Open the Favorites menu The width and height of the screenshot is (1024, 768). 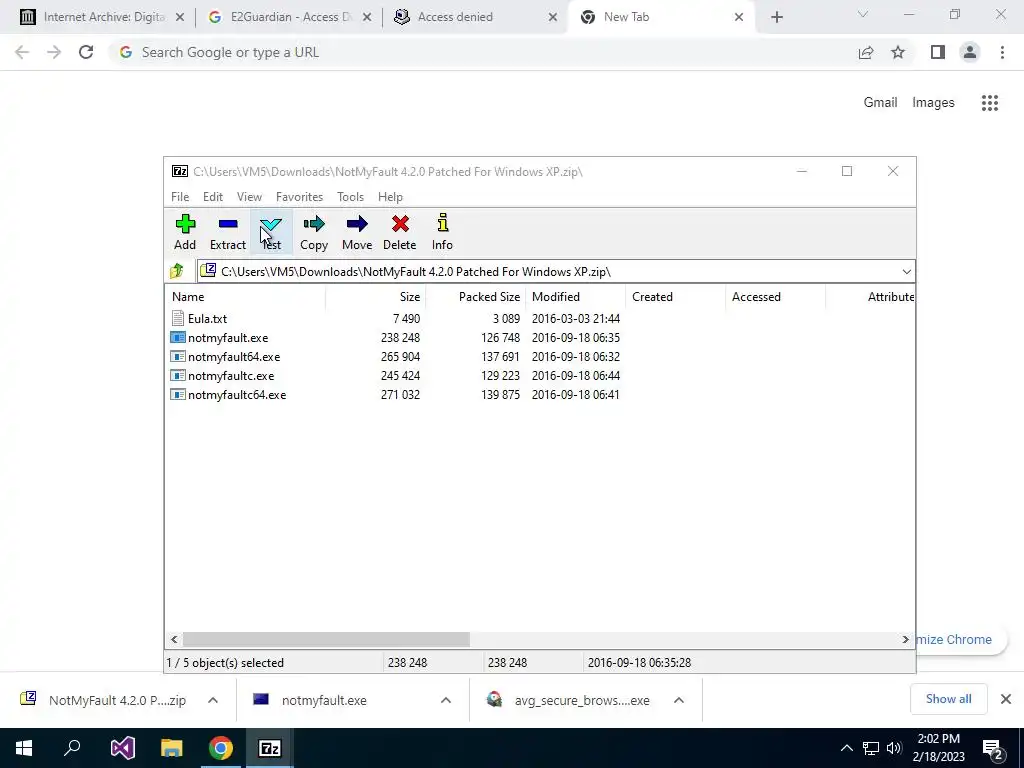tap(299, 197)
